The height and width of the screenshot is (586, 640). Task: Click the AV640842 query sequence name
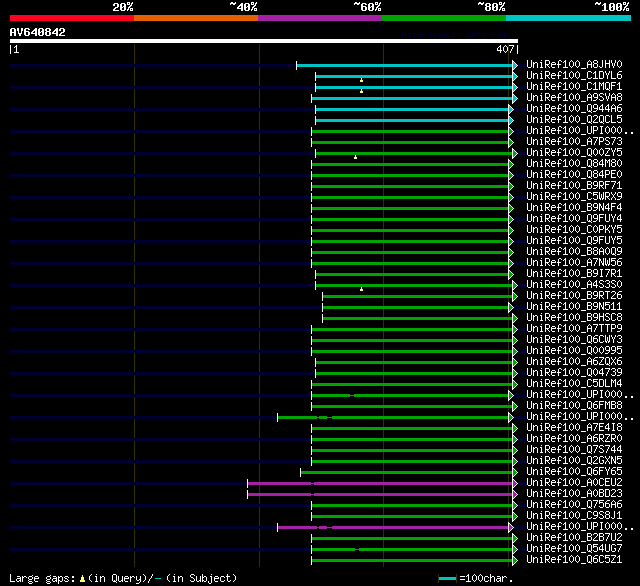(x=38, y=32)
